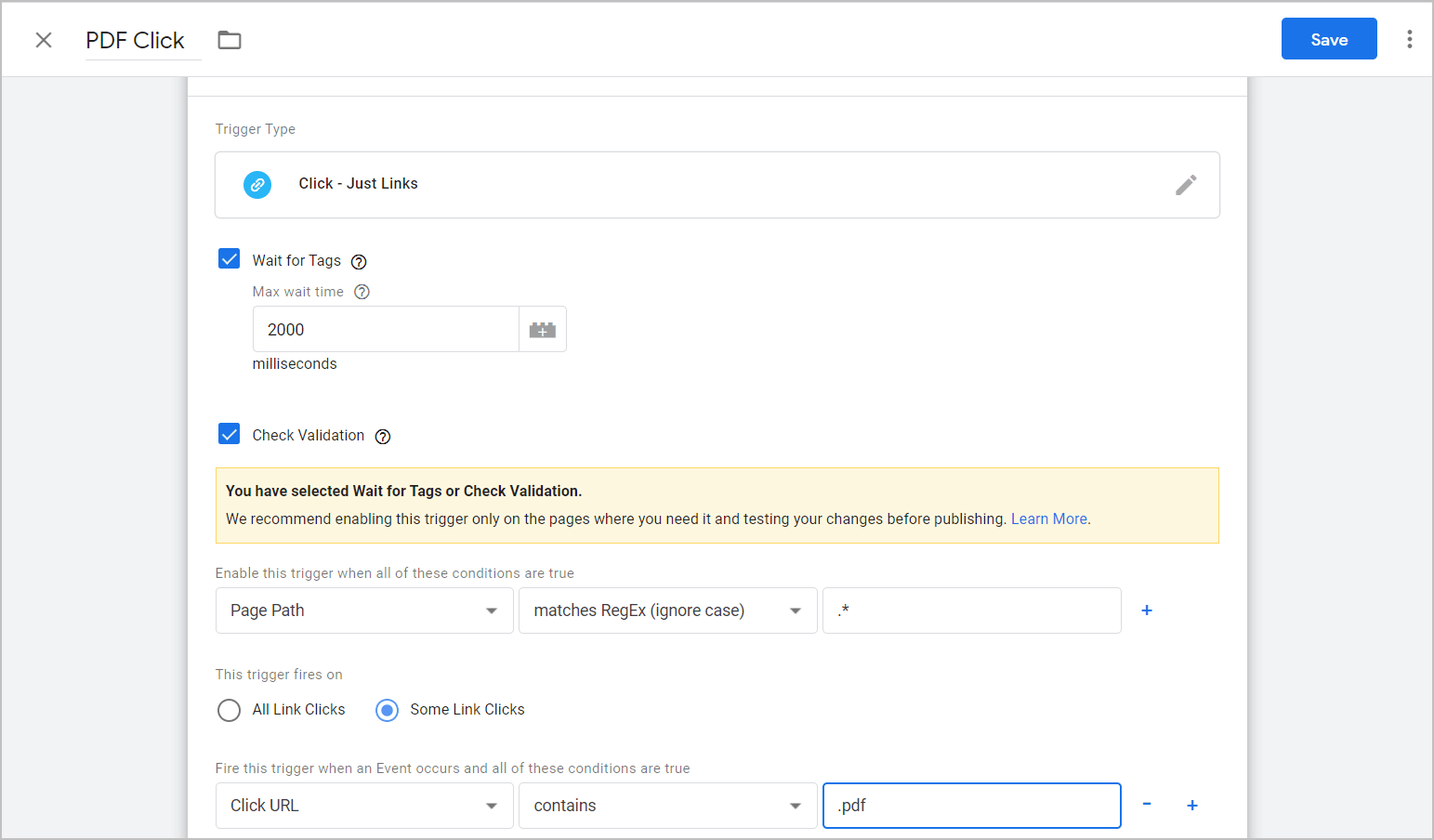Open the Check Validation help tooltip
Screen dimensions: 1434x840
tap(382, 436)
